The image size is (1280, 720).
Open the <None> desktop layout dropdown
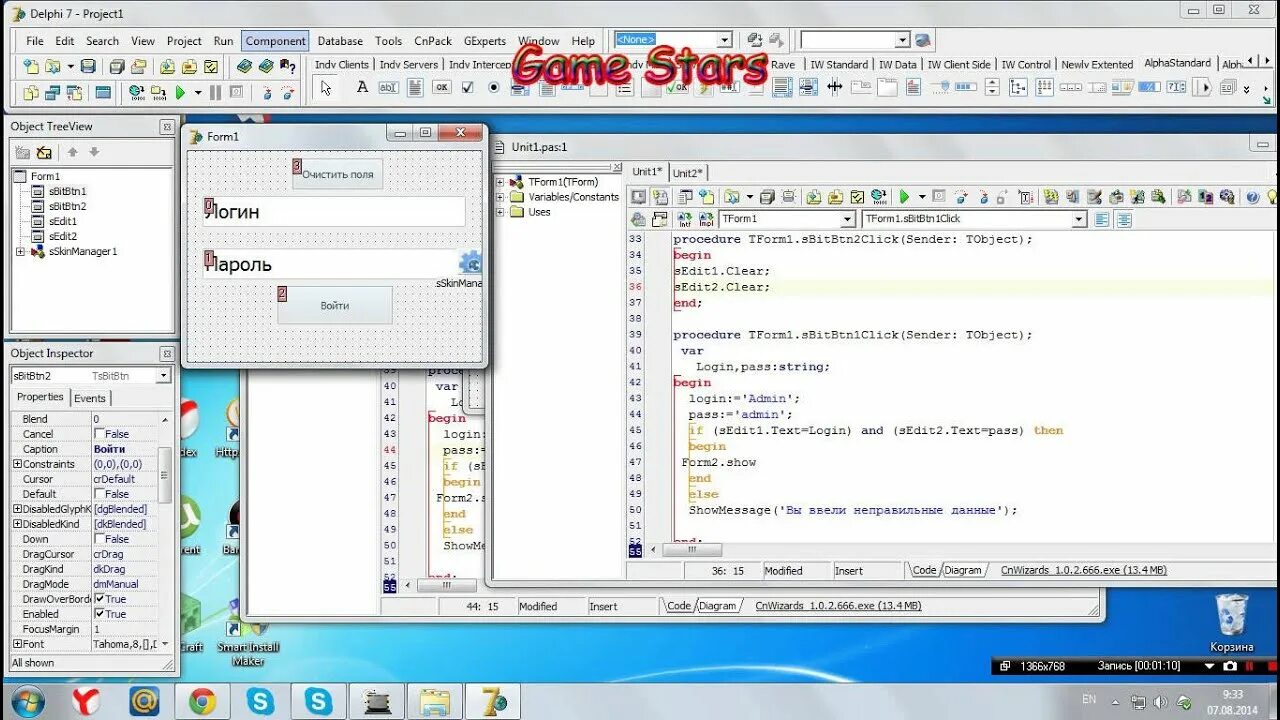(x=726, y=40)
